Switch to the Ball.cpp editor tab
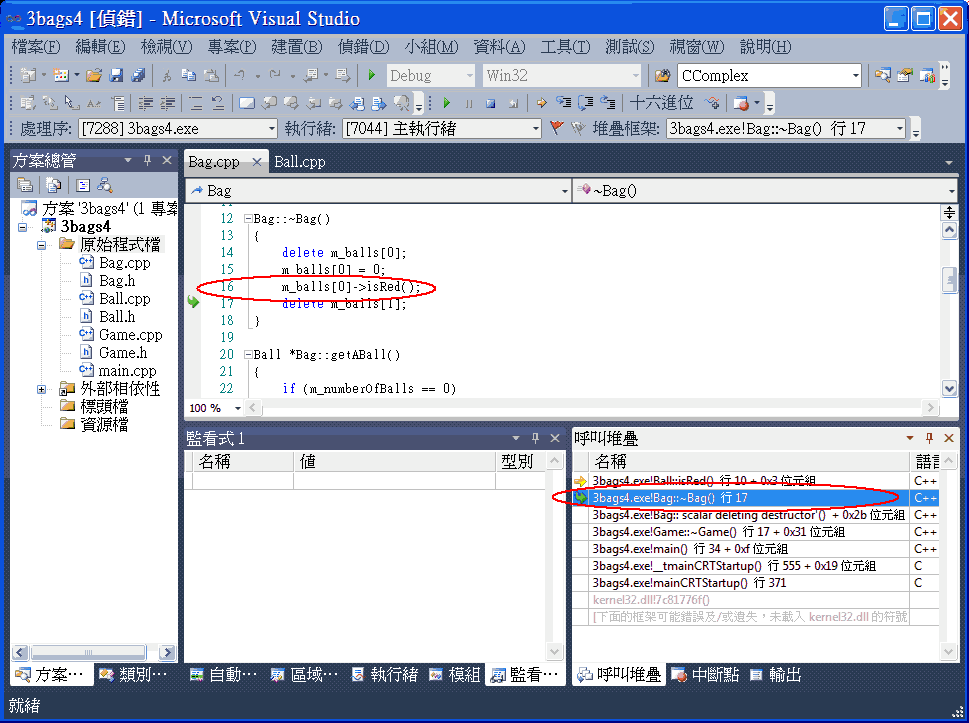 coord(300,162)
